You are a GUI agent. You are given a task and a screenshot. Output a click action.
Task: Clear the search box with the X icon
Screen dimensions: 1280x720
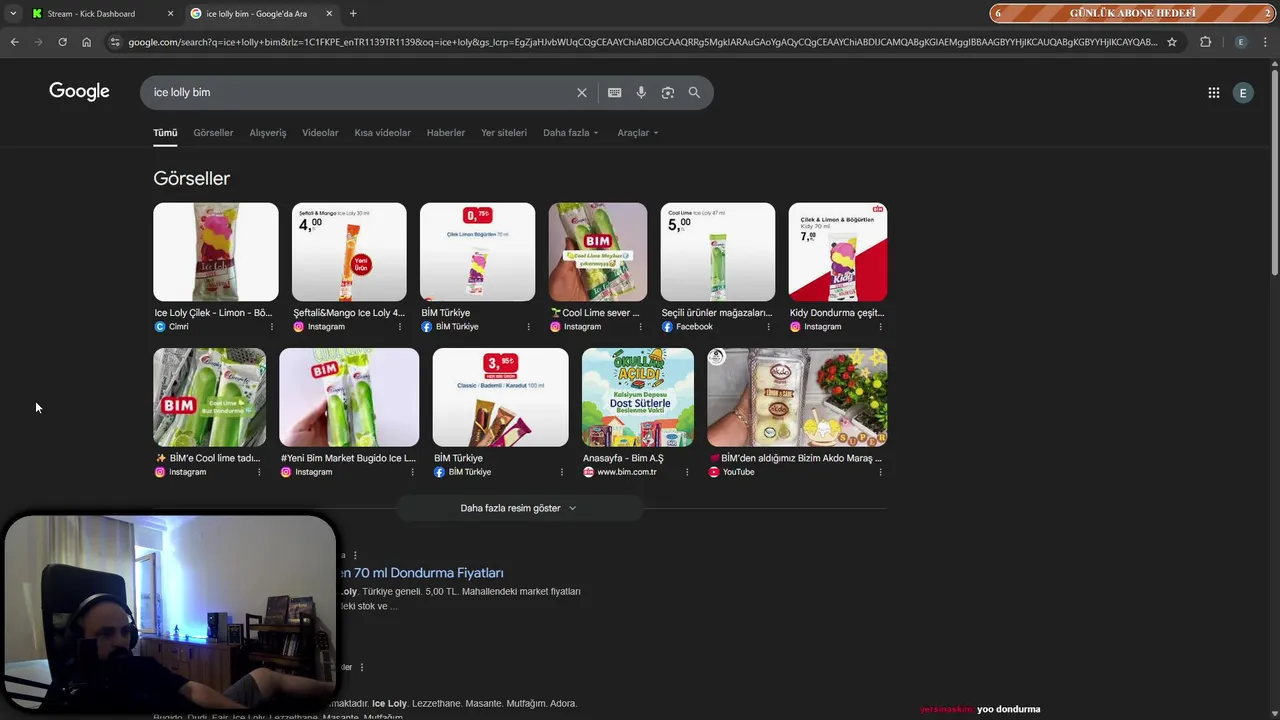pos(581,92)
